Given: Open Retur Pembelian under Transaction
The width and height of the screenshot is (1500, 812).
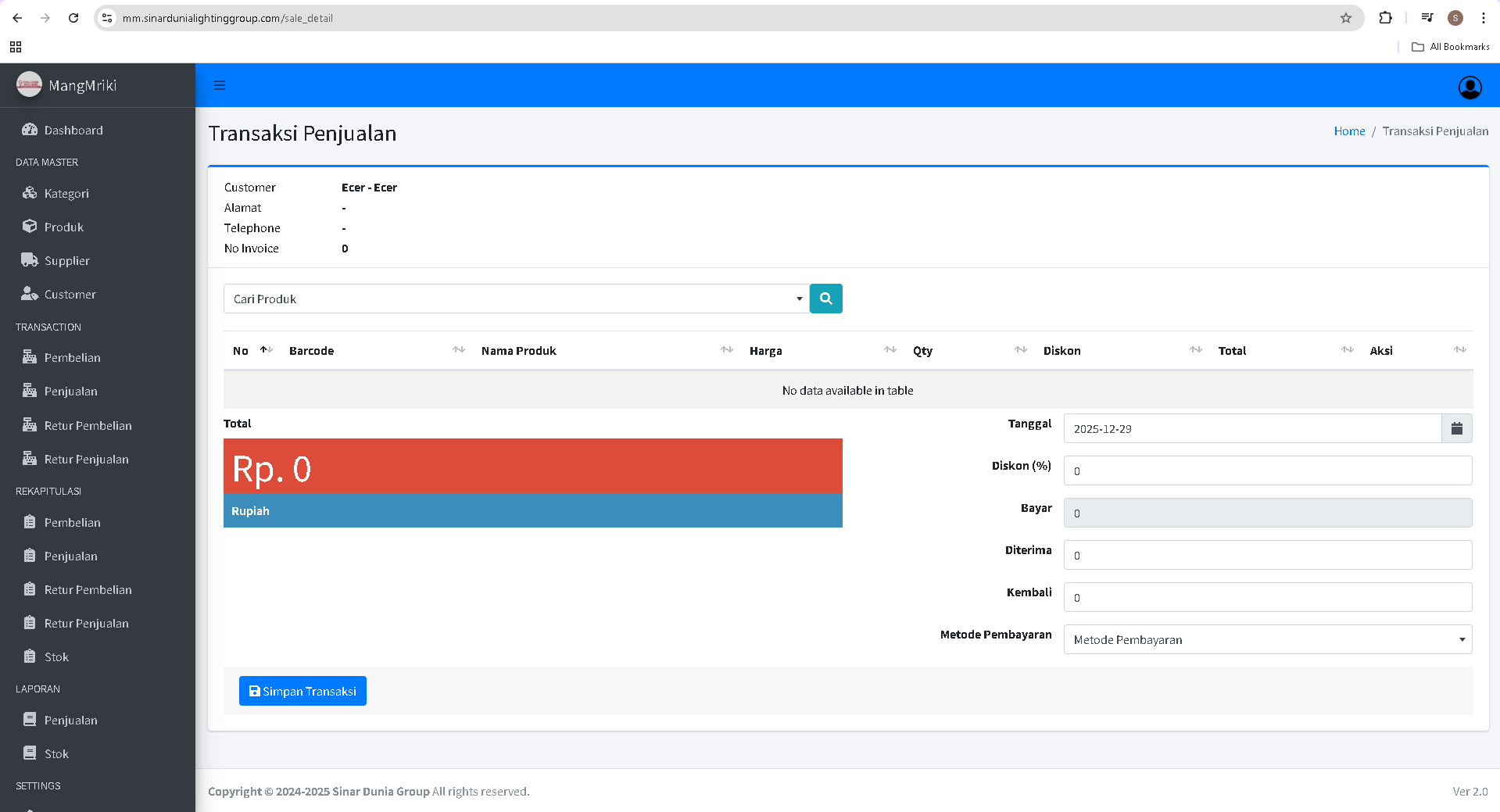Looking at the screenshot, I should click(x=97, y=425).
